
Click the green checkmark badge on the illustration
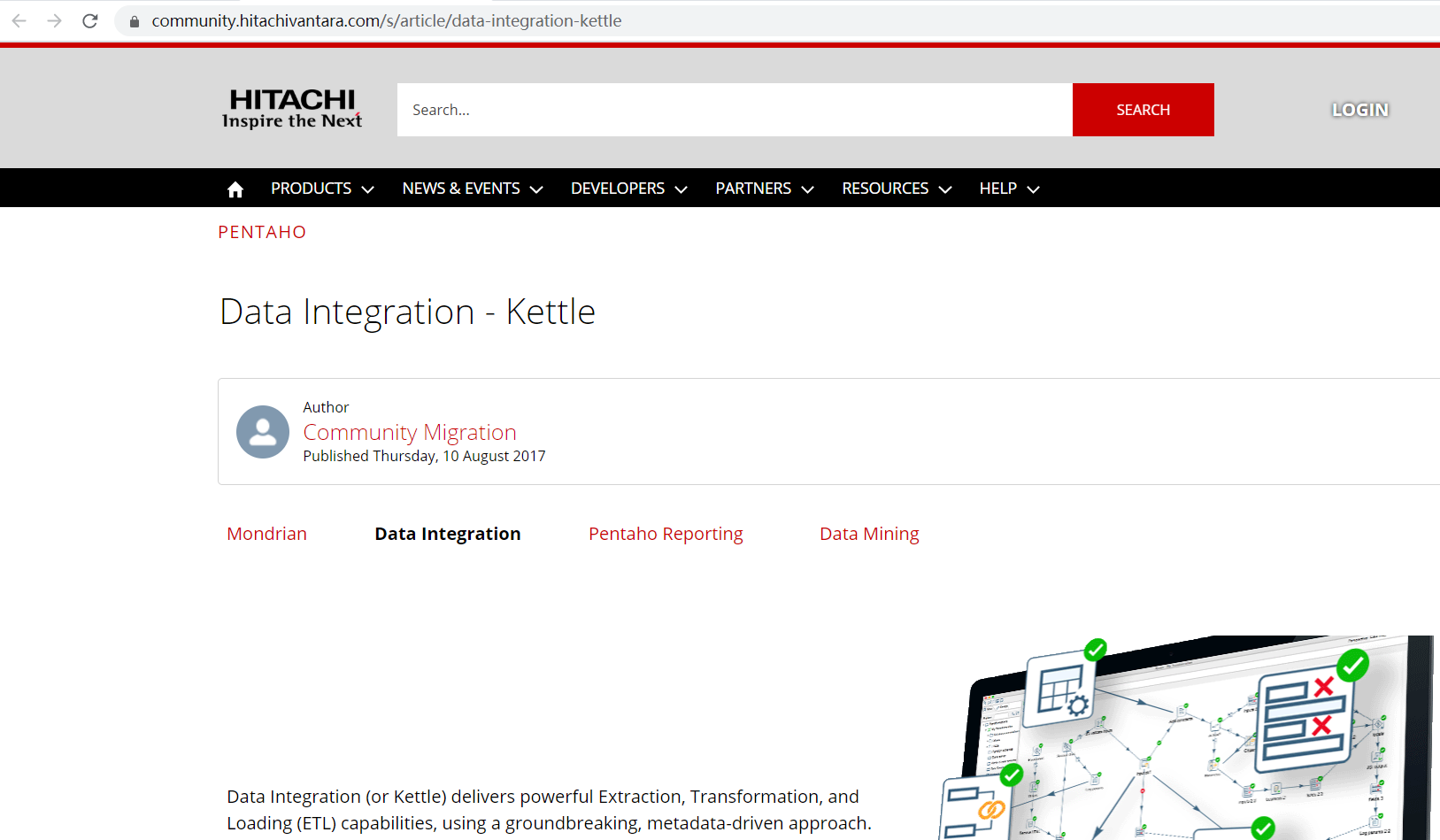[x=1094, y=649]
